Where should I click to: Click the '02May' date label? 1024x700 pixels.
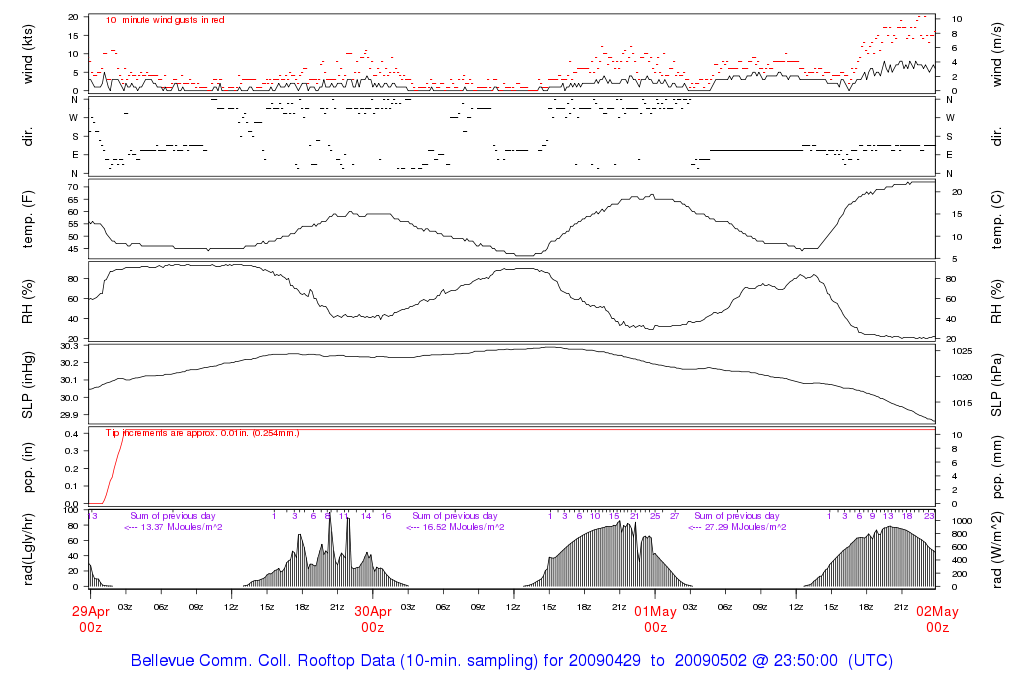pos(937,612)
